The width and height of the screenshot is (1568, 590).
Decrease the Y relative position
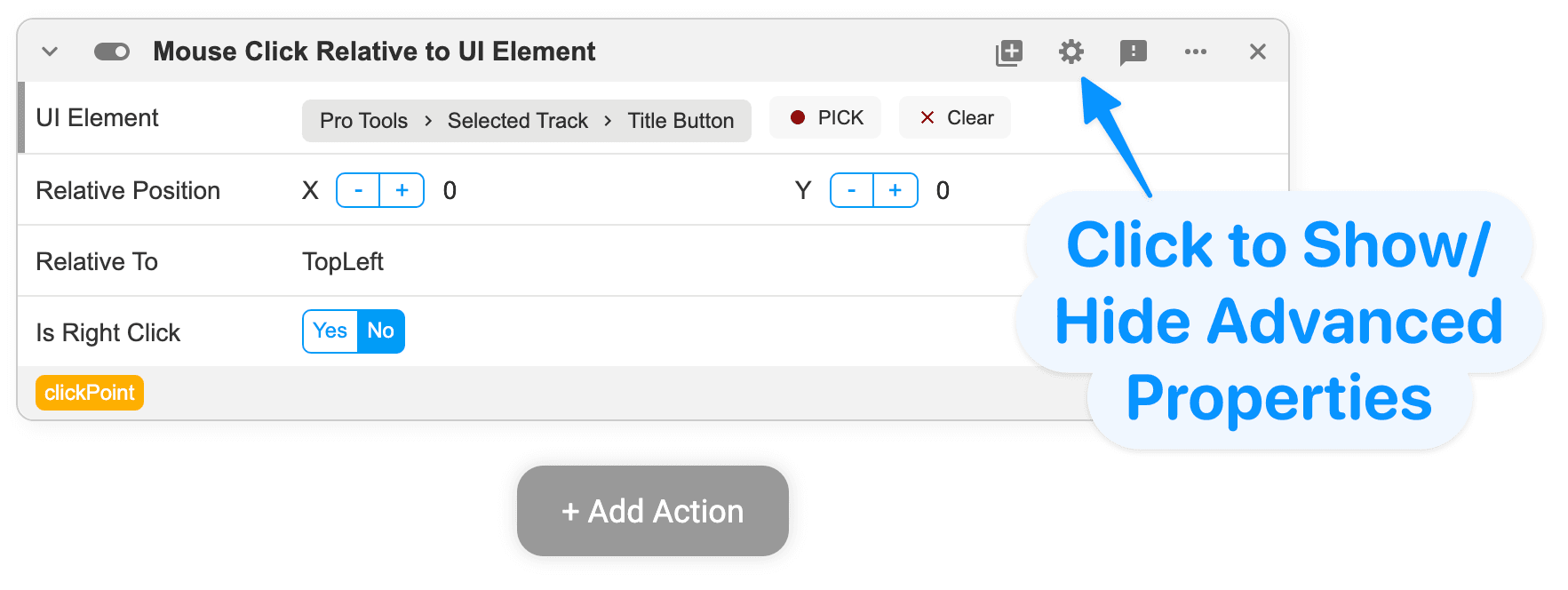(852, 190)
